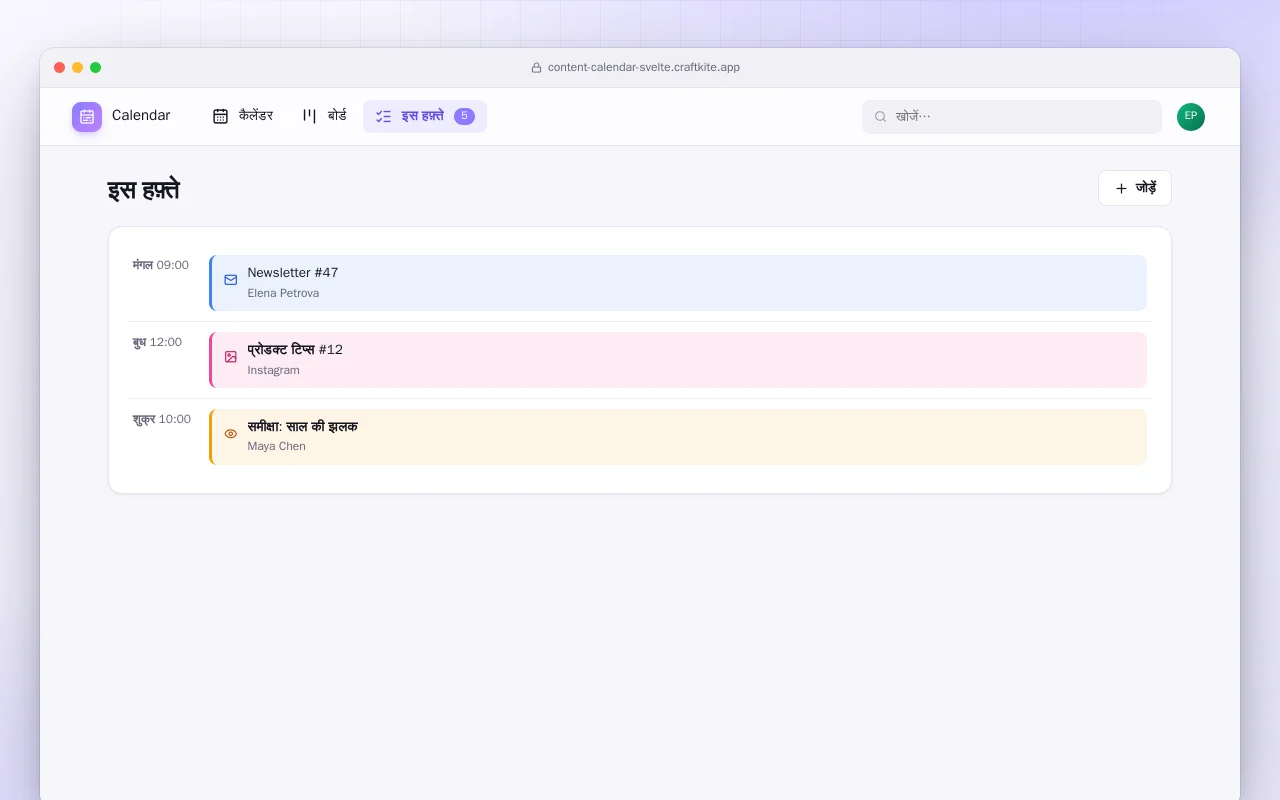The height and width of the screenshot is (800, 1280).
Task: Click the Calendar app name text
Action: 141,116
